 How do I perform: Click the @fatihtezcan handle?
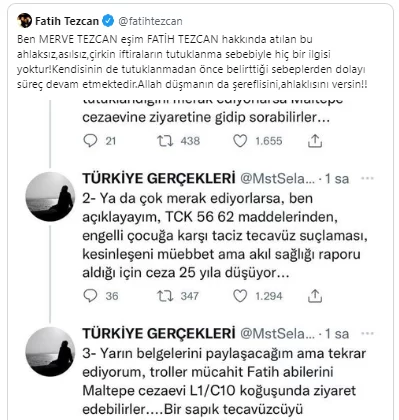[x=150, y=21]
